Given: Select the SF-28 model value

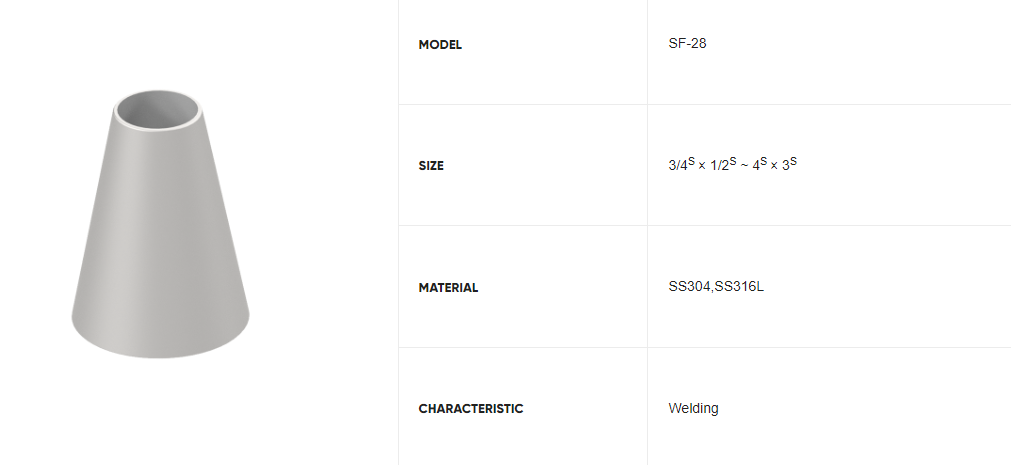Looking at the screenshot, I should (x=687, y=43).
